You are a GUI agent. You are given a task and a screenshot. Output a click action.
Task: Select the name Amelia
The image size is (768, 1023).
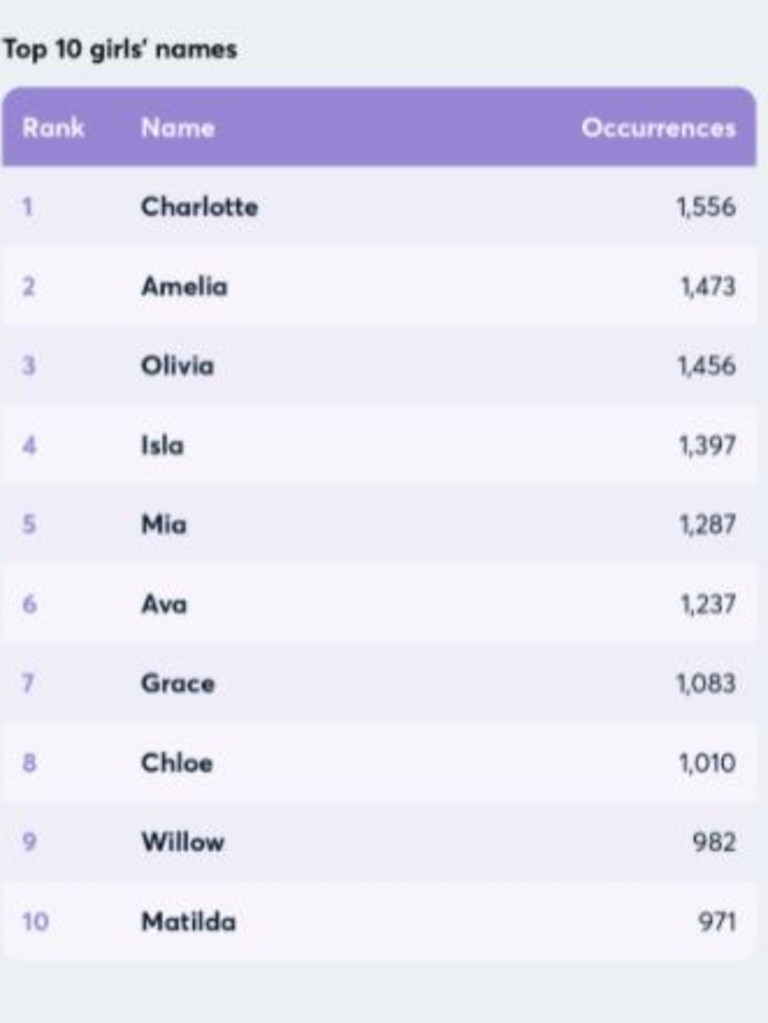185,286
